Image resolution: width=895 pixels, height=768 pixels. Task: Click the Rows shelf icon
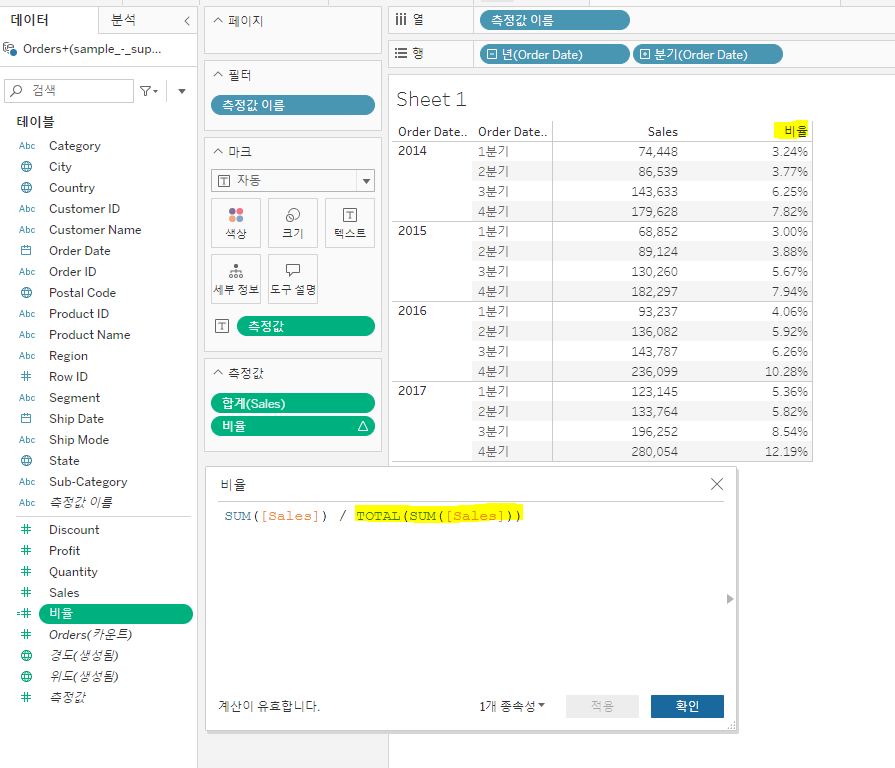(x=401, y=53)
